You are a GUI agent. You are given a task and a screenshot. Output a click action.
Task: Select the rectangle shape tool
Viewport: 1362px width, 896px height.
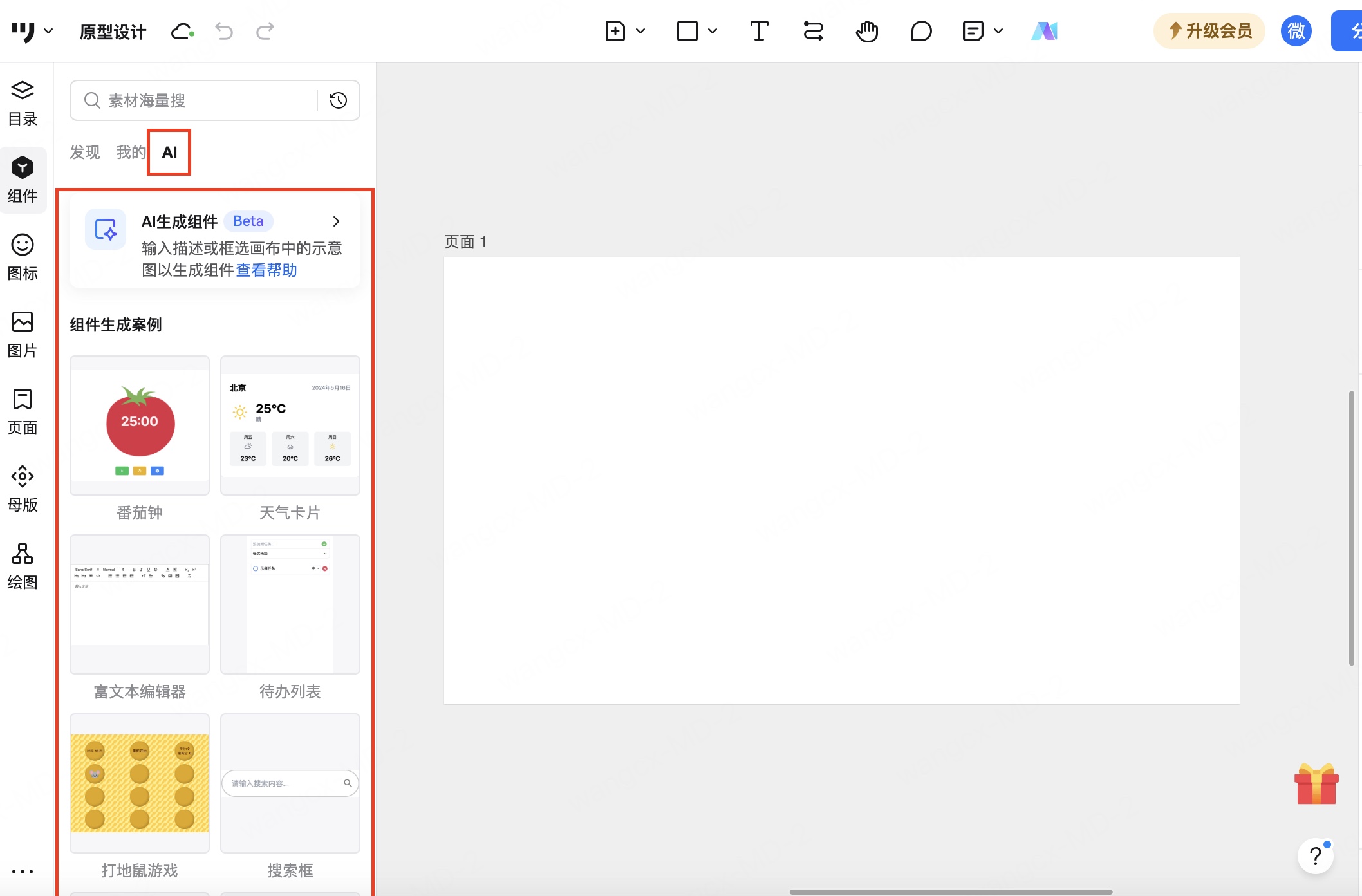tap(687, 31)
